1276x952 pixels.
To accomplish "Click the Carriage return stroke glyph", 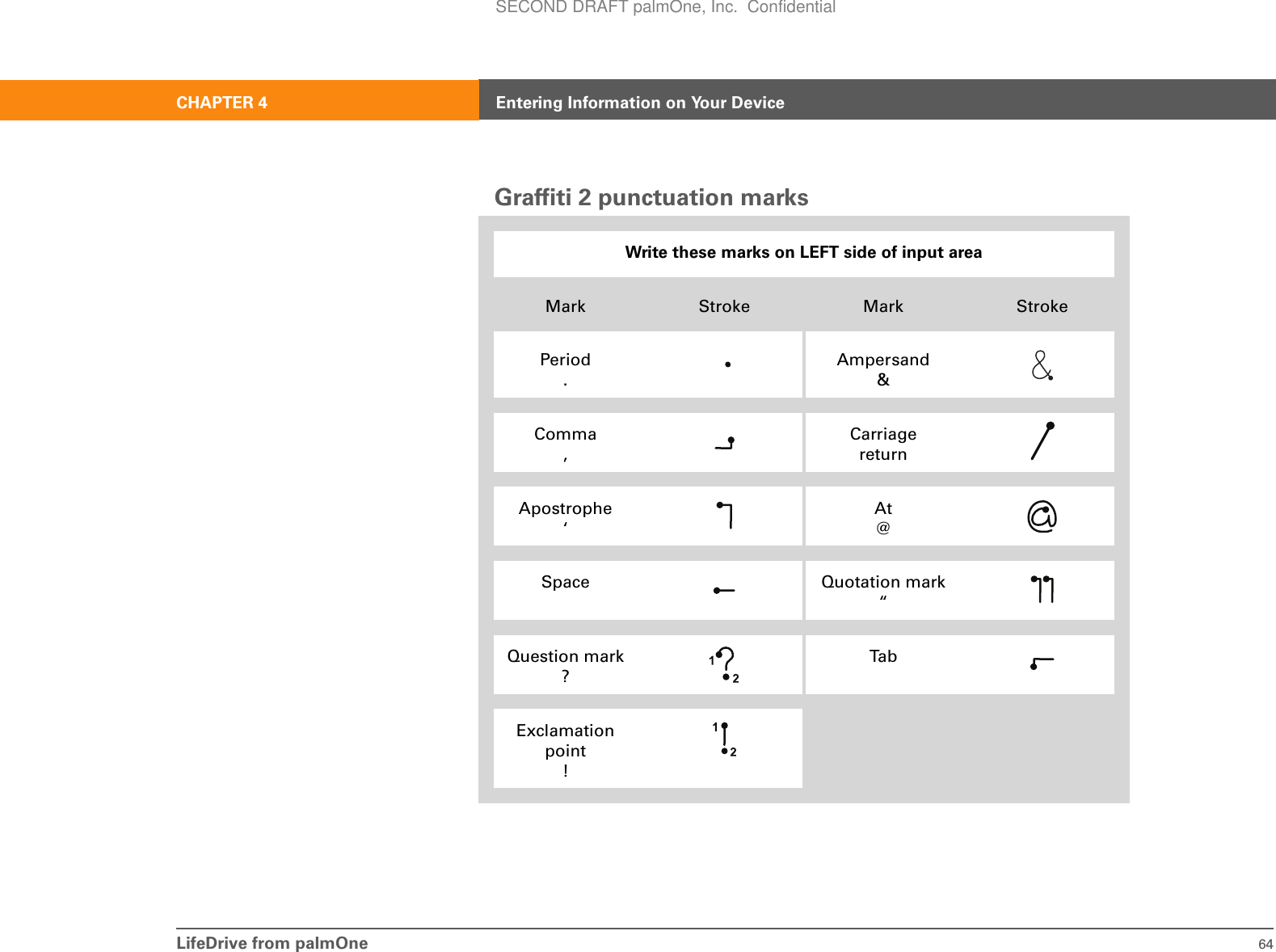I will click(x=1042, y=440).
